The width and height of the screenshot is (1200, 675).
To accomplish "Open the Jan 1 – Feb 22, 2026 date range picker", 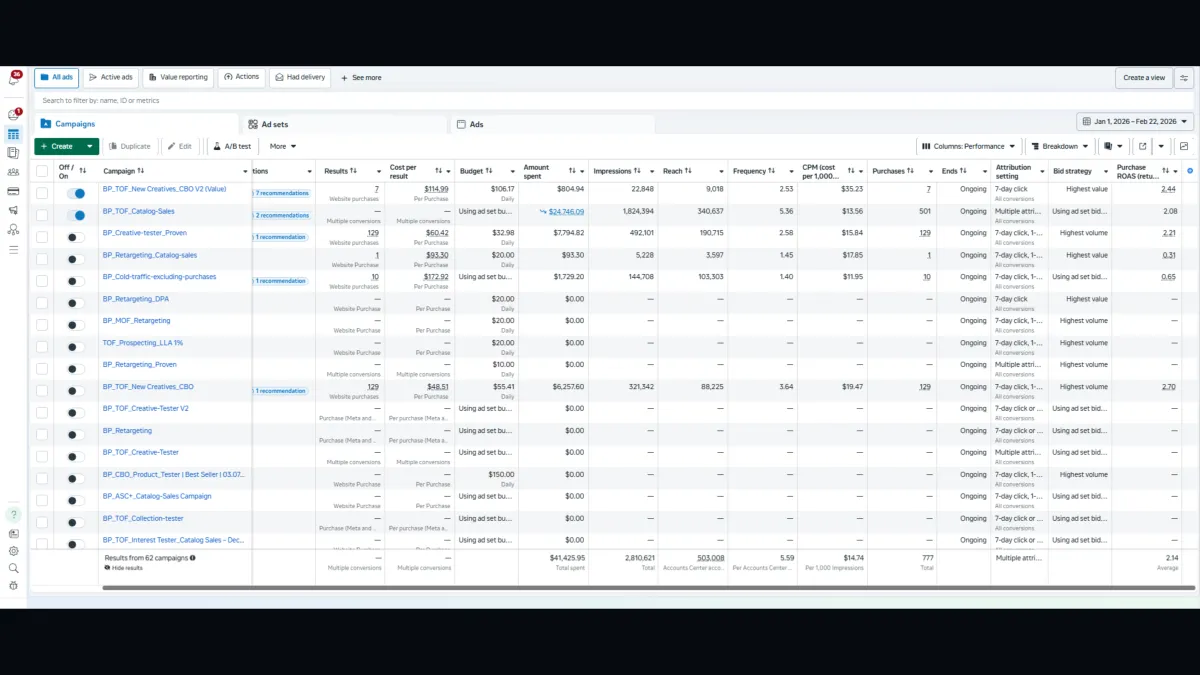I will 1135,121.
